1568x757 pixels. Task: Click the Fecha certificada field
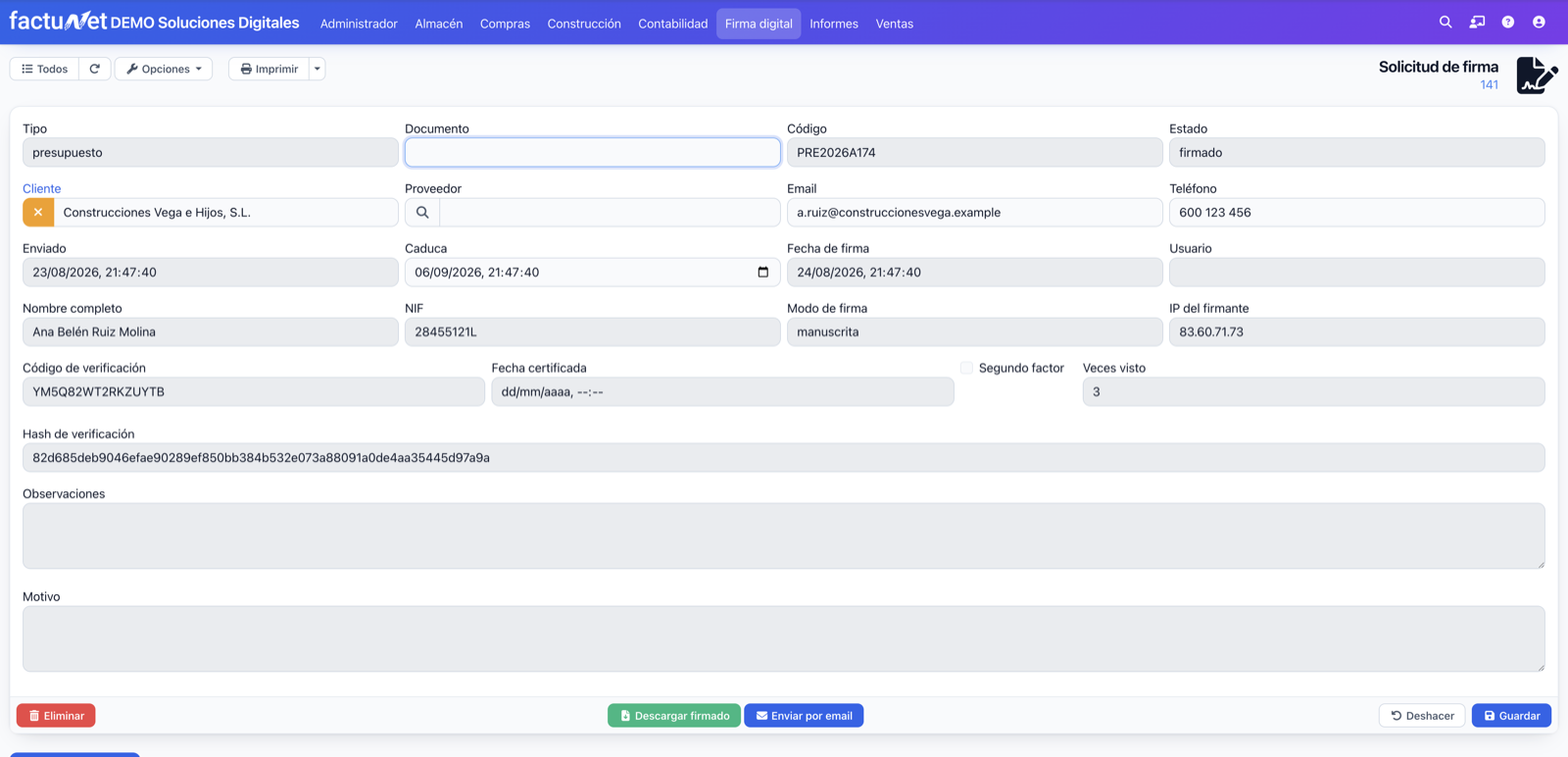723,392
